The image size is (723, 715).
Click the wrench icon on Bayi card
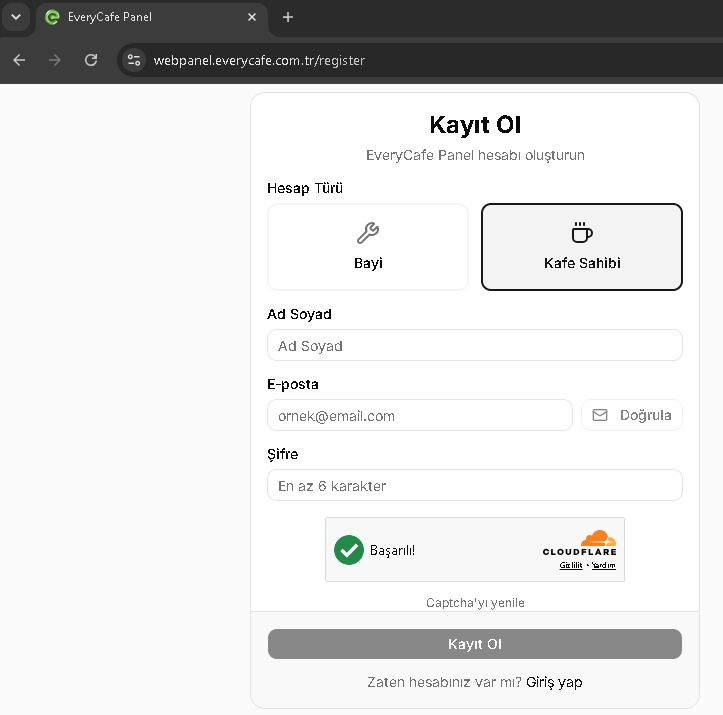pyautogui.click(x=368, y=233)
